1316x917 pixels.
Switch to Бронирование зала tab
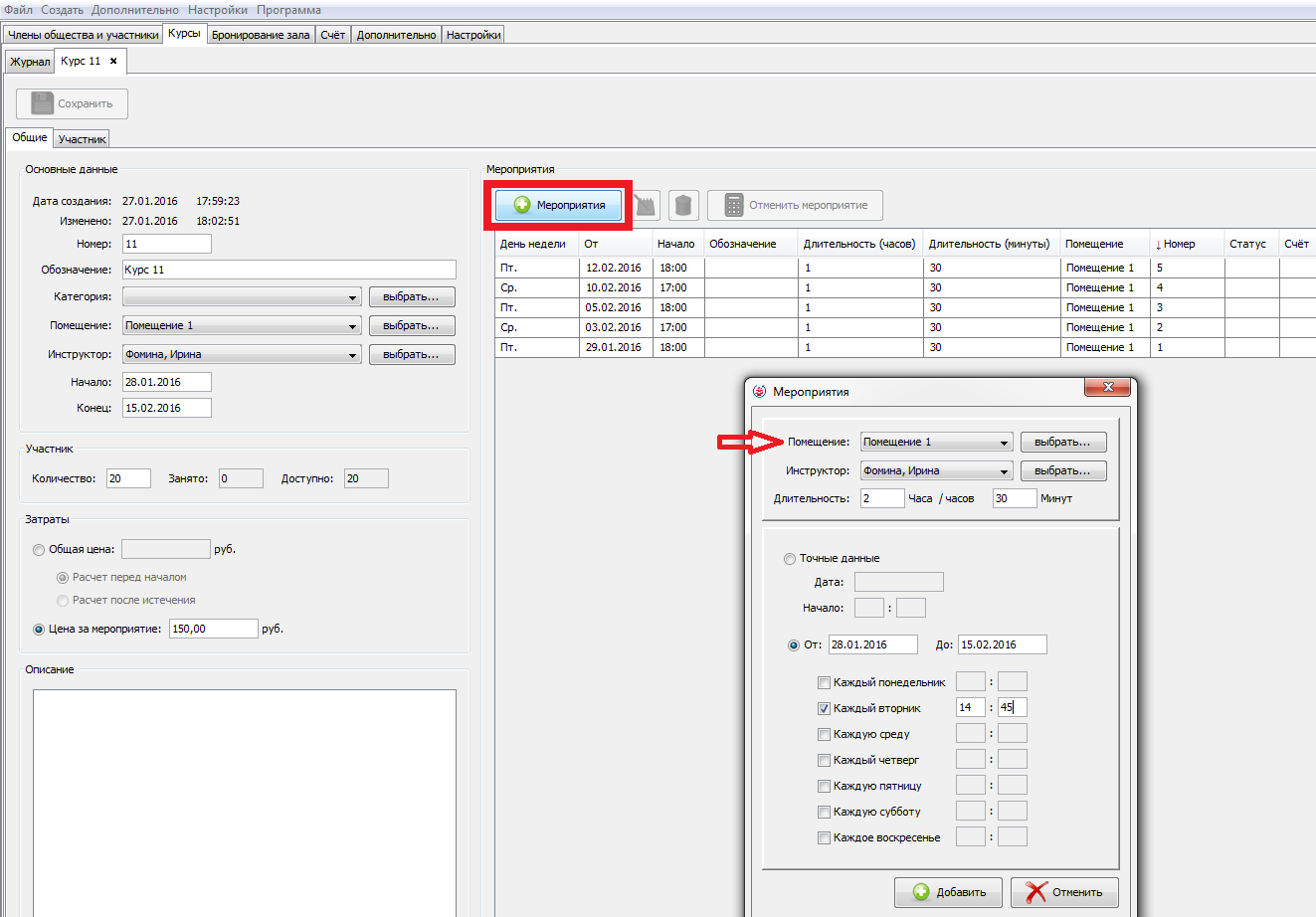point(261,35)
